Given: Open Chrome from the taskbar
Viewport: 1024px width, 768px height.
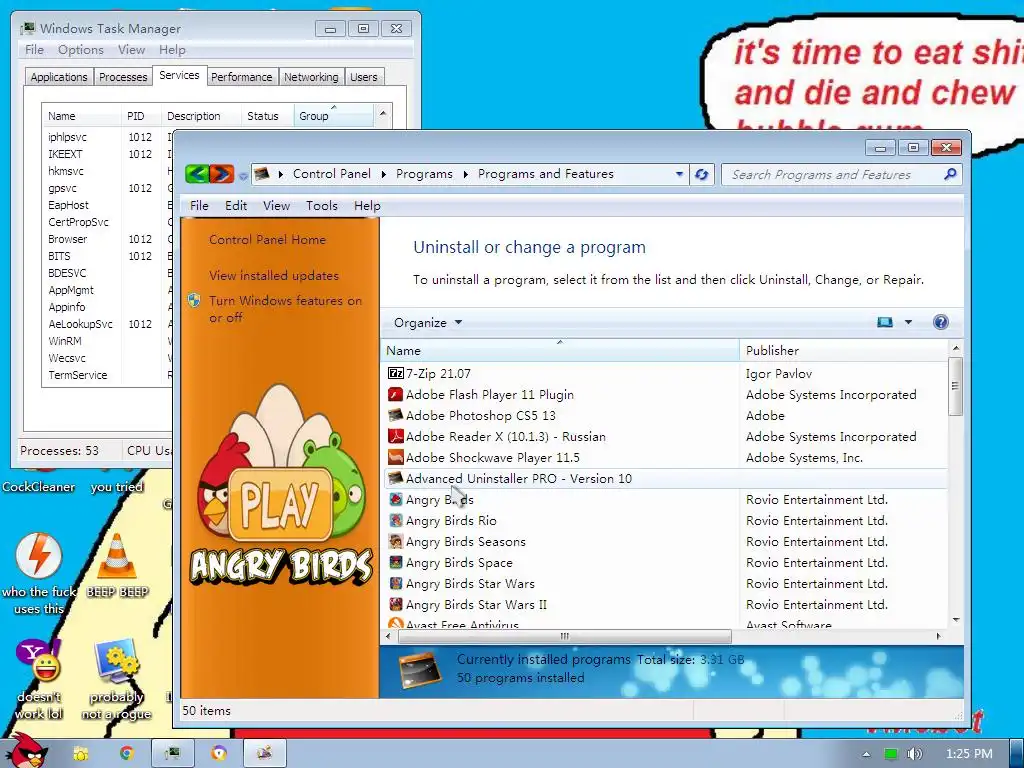Looking at the screenshot, I should [x=127, y=753].
